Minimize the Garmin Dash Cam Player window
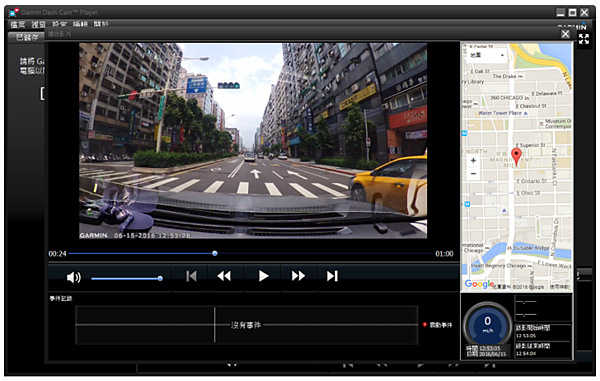 [561, 13]
